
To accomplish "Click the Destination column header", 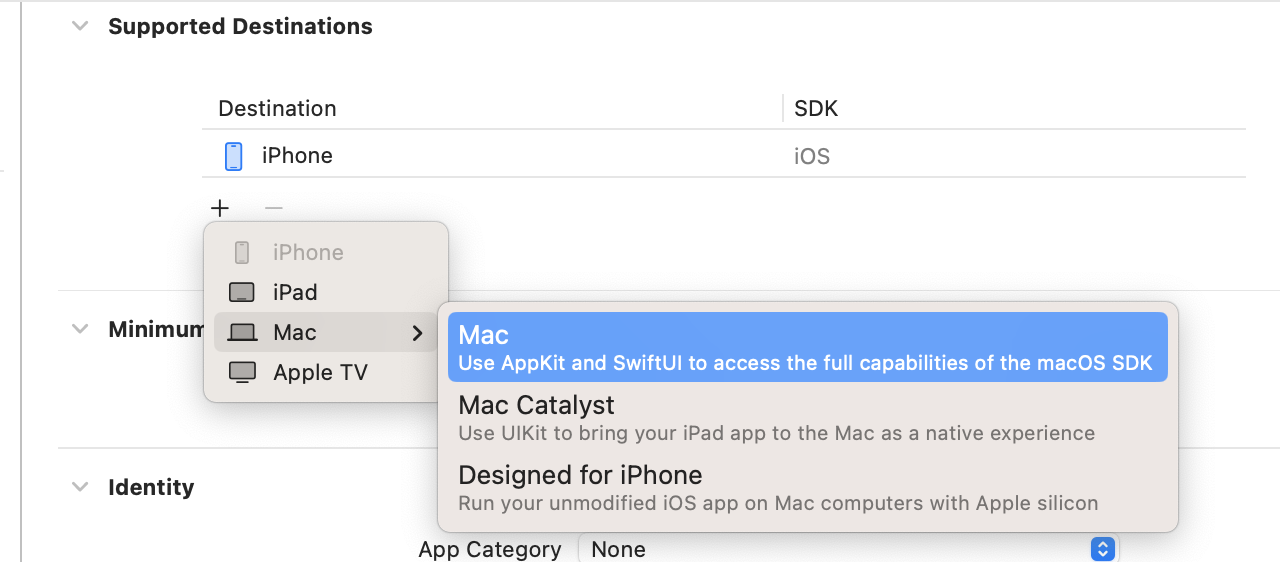I will point(277,108).
